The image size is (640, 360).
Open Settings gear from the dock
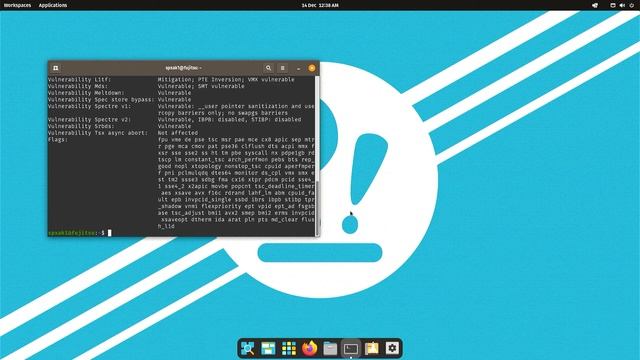point(392,348)
